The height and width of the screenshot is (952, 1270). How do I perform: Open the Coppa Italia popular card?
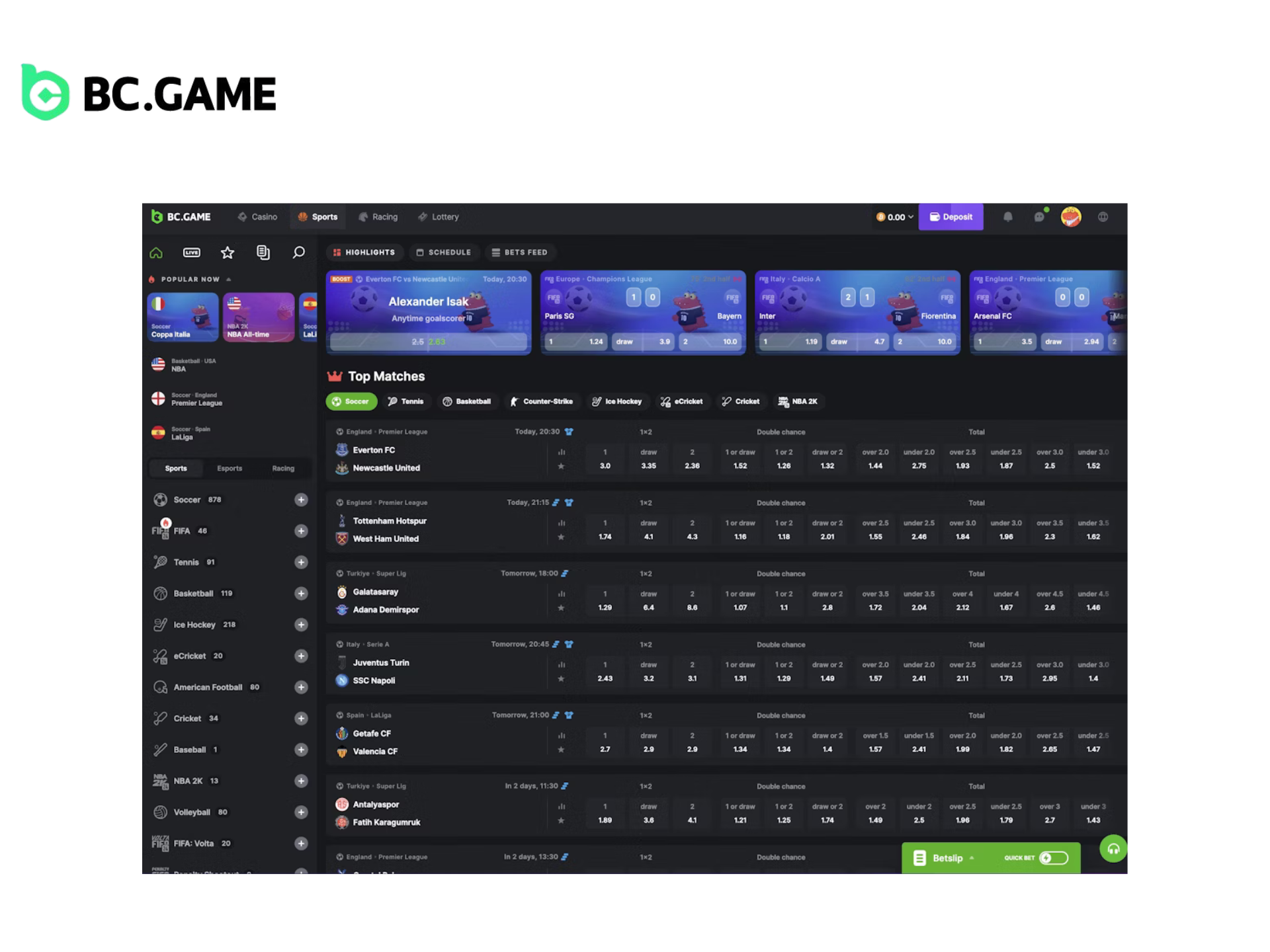(x=183, y=317)
